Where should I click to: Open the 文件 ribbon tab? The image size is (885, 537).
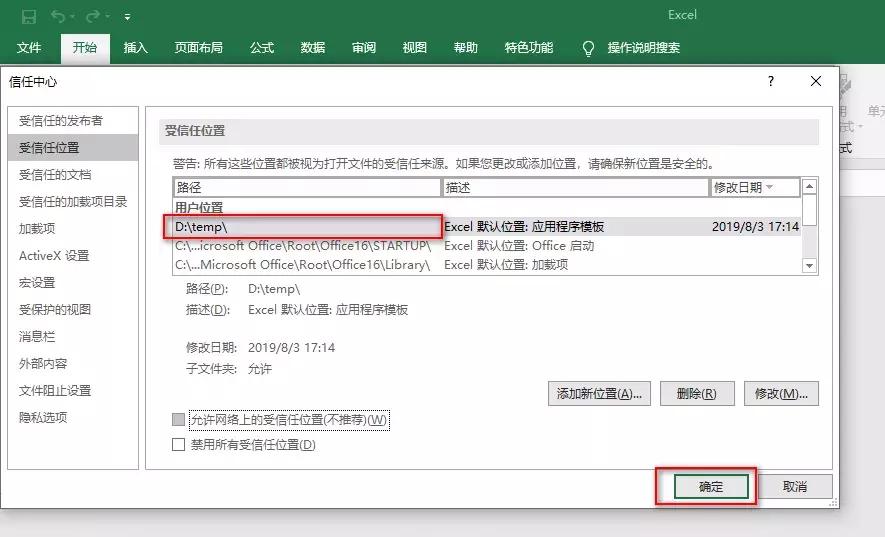[29, 48]
